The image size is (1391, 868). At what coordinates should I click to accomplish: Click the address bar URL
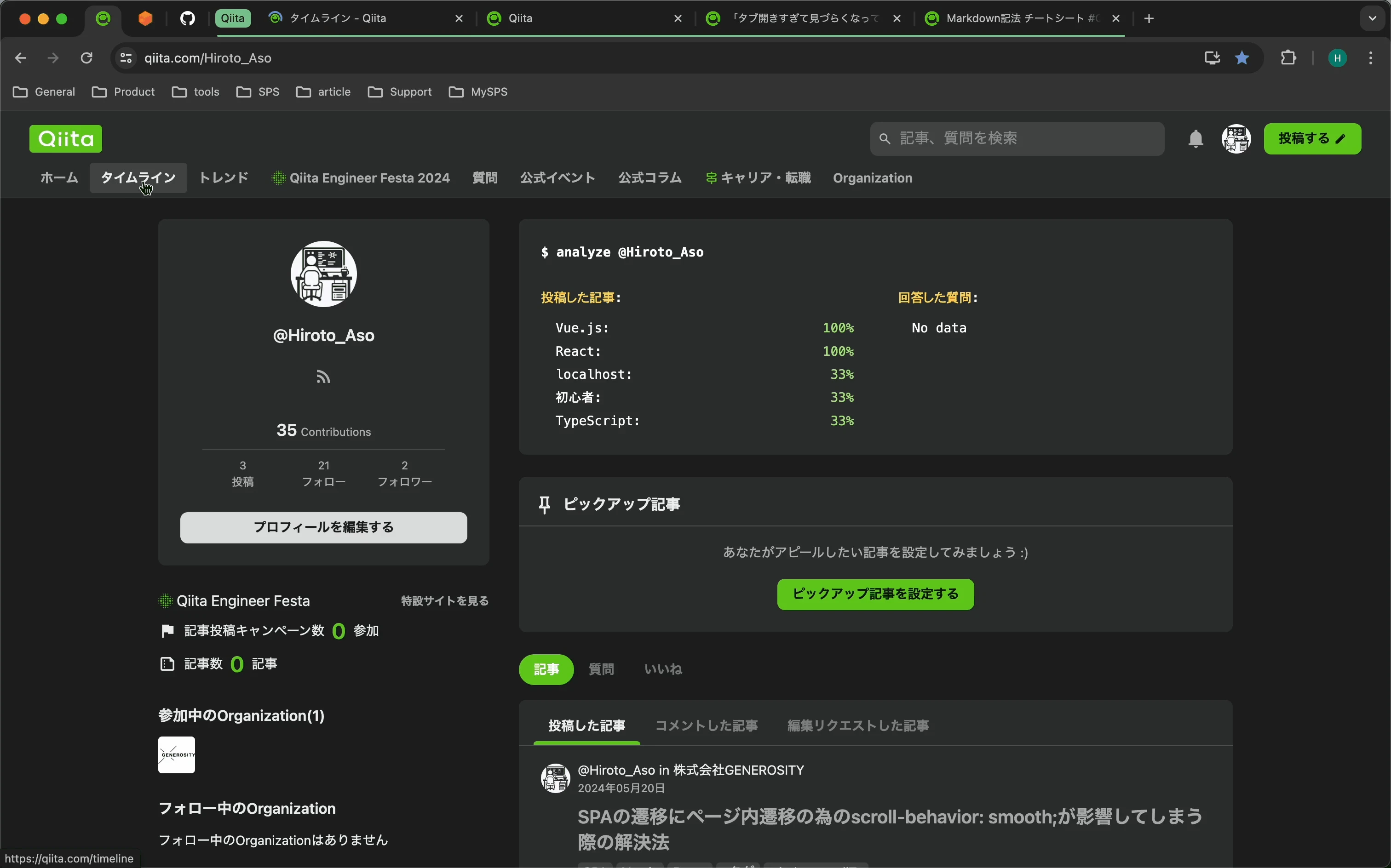coord(208,58)
